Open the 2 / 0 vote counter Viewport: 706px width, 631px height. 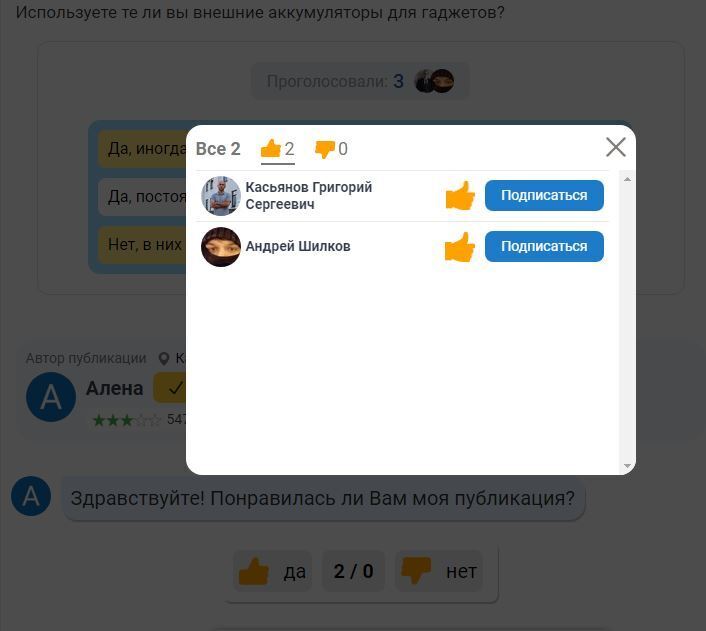point(353,571)
